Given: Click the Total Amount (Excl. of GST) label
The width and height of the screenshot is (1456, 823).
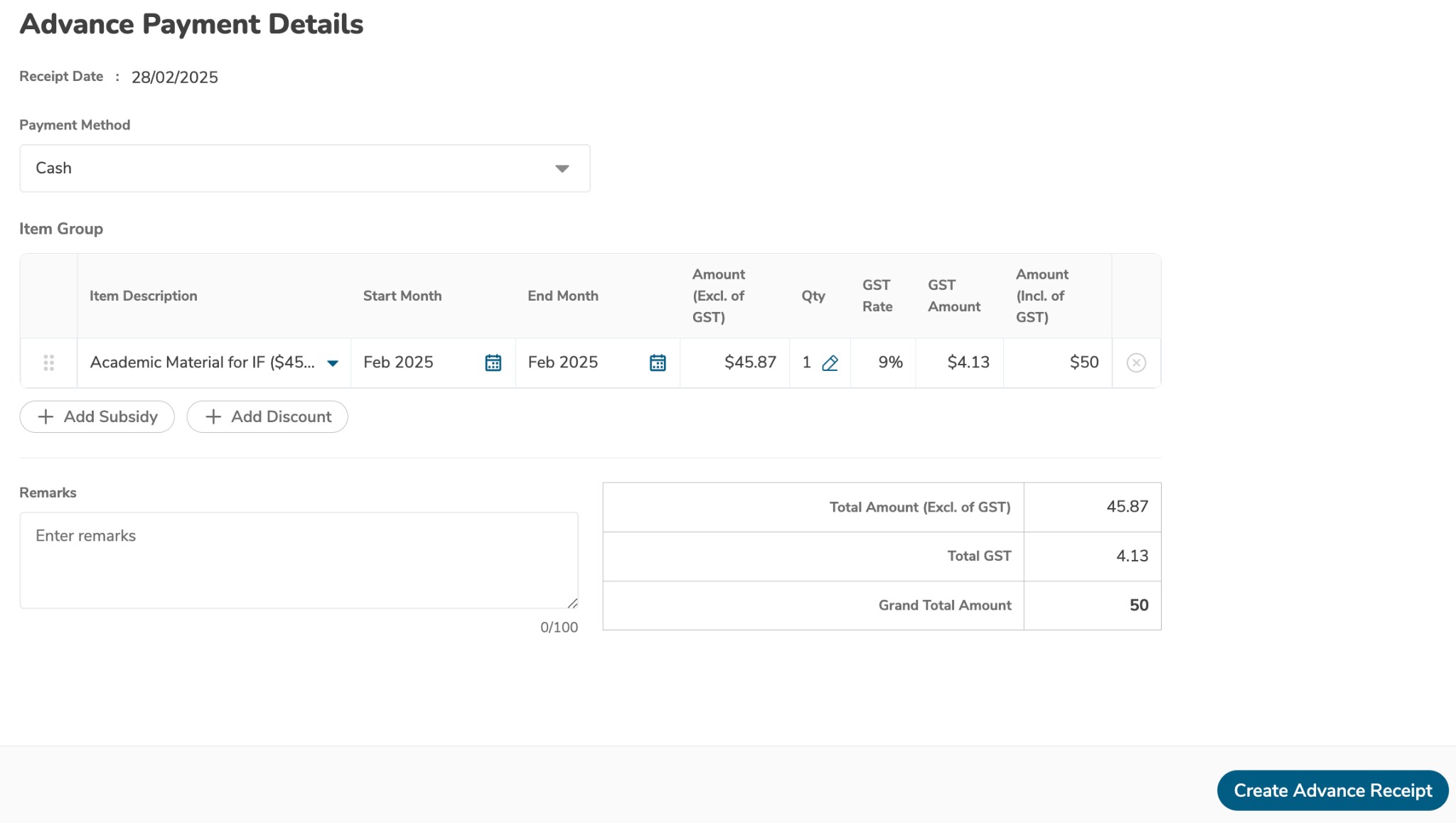Looking at the screenshot, I should [920, 507].
